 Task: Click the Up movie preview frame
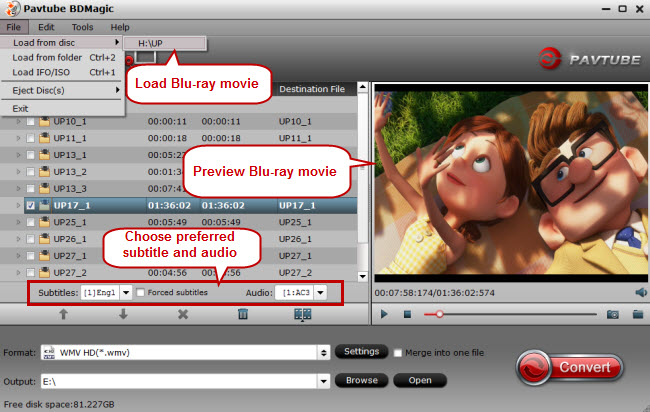511,183
